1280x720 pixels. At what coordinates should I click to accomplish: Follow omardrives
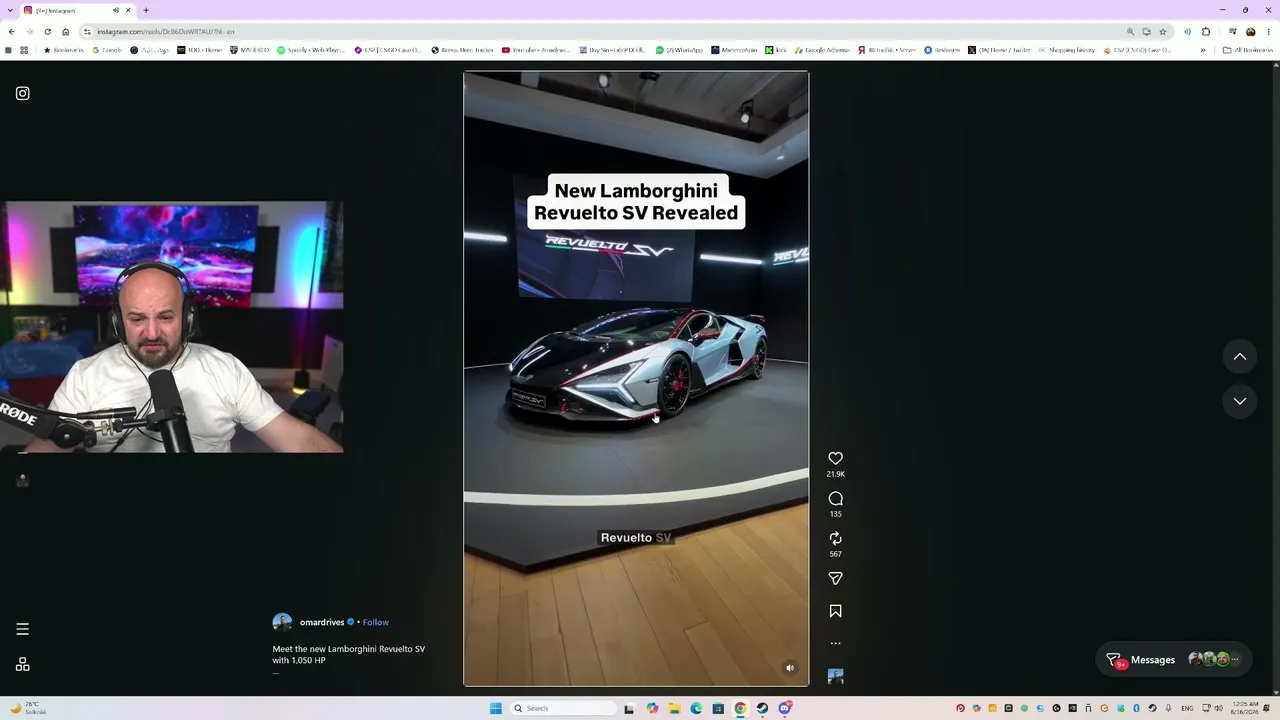coord(376,622)
